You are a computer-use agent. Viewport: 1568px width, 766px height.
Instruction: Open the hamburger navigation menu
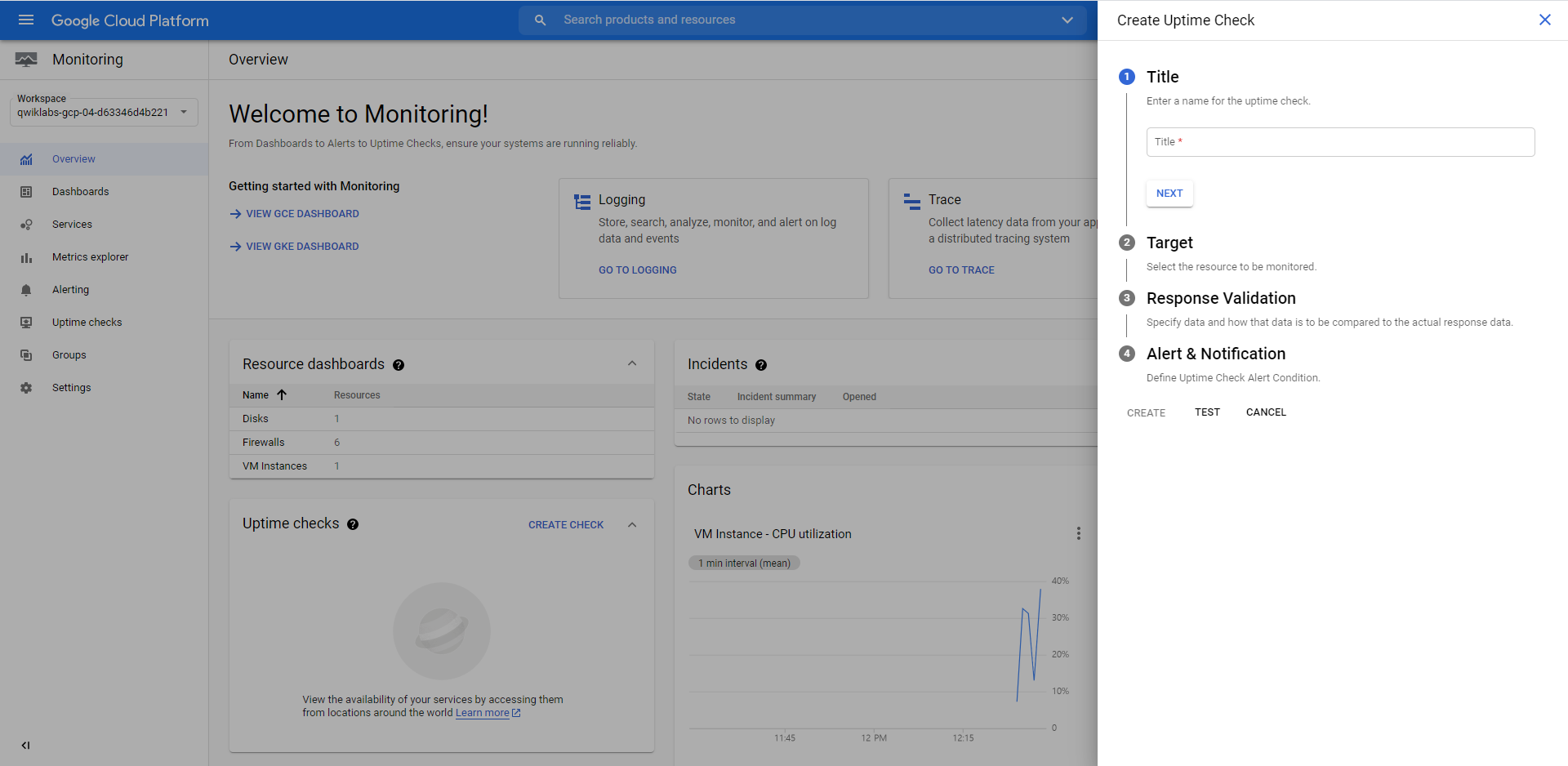tap(26, 20)
